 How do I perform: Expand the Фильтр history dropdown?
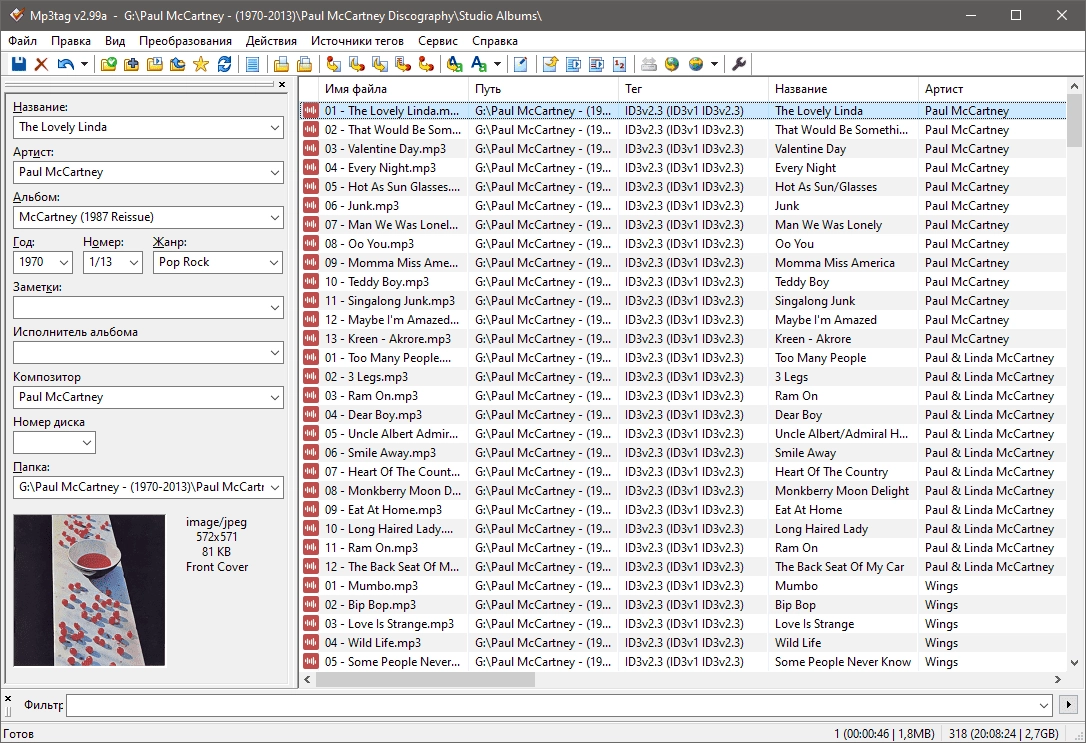[x=1044, y=706]
